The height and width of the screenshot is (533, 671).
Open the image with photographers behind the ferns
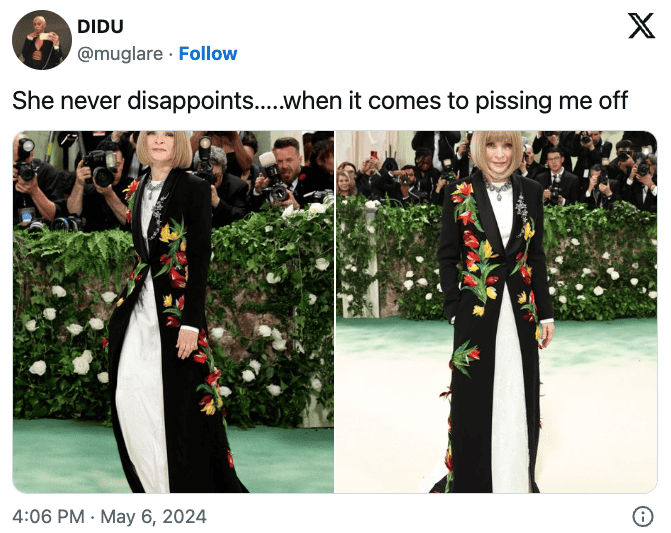click(x=173, y=312)
